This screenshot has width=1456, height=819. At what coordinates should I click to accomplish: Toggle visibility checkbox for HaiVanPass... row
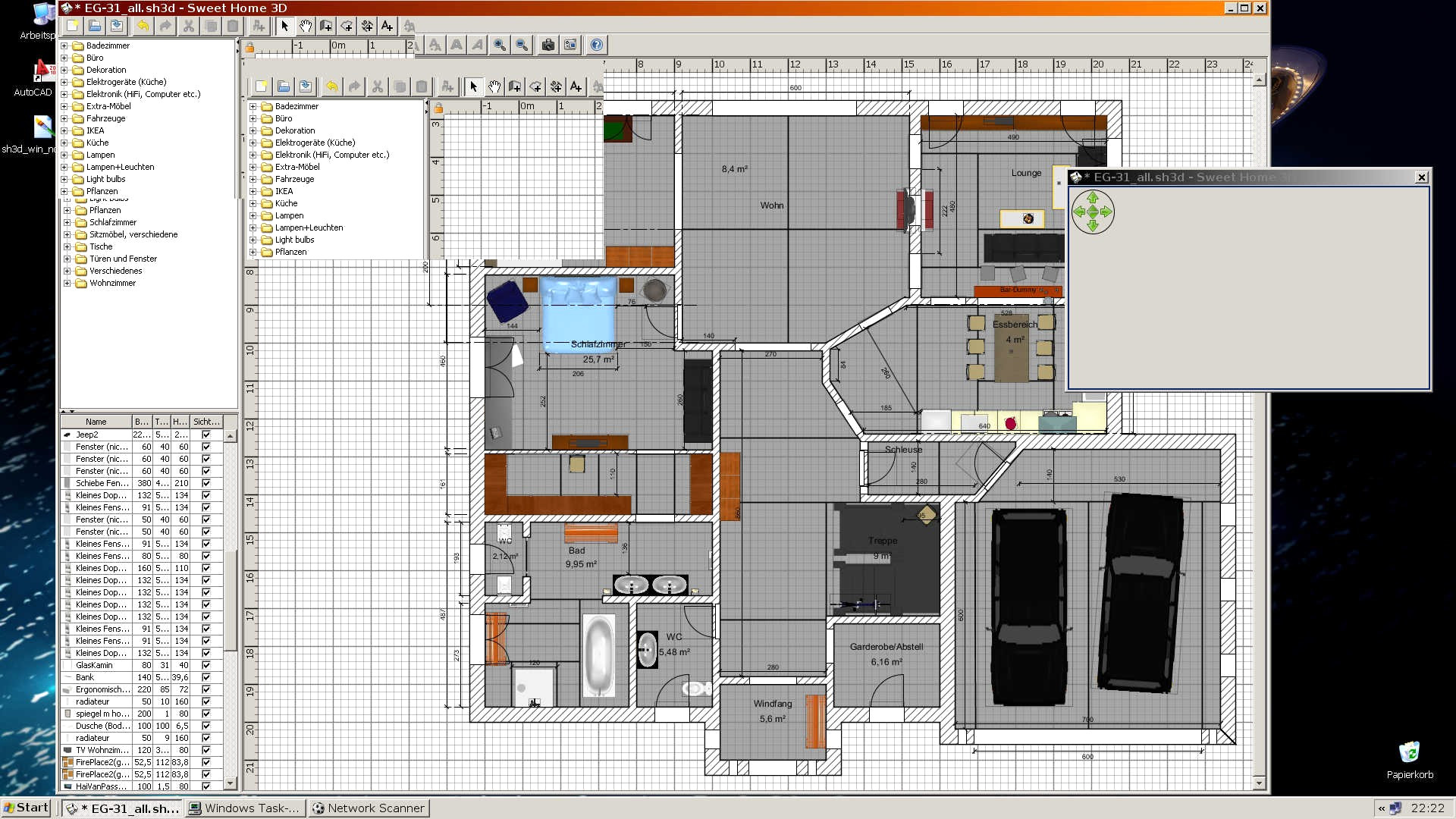pos(206,786)
